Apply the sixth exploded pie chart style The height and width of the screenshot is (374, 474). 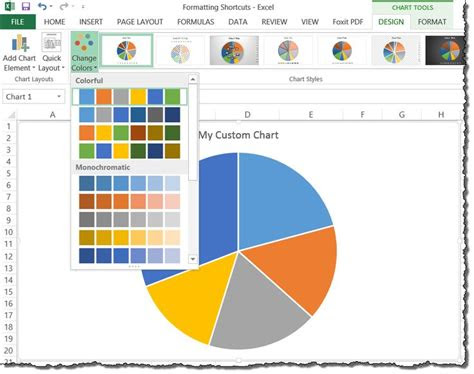[396, 50]
